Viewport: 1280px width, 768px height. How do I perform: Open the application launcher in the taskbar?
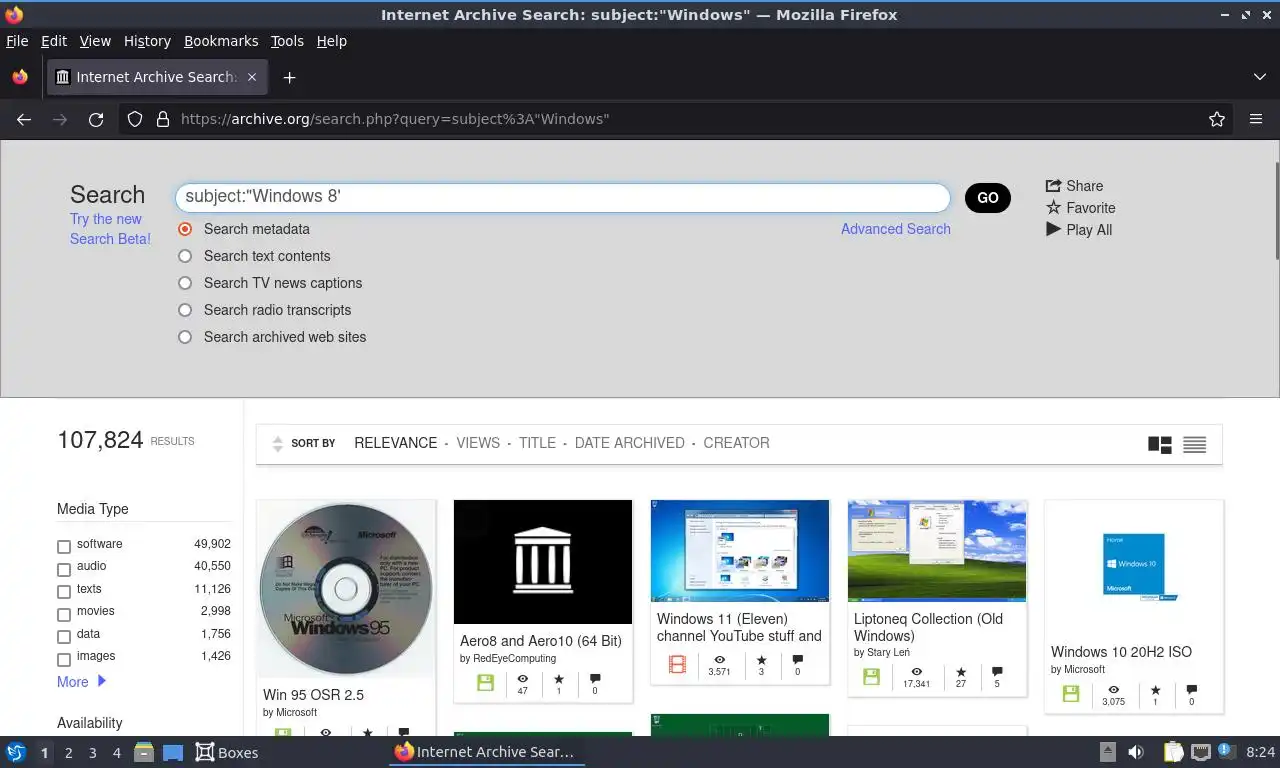16,752
